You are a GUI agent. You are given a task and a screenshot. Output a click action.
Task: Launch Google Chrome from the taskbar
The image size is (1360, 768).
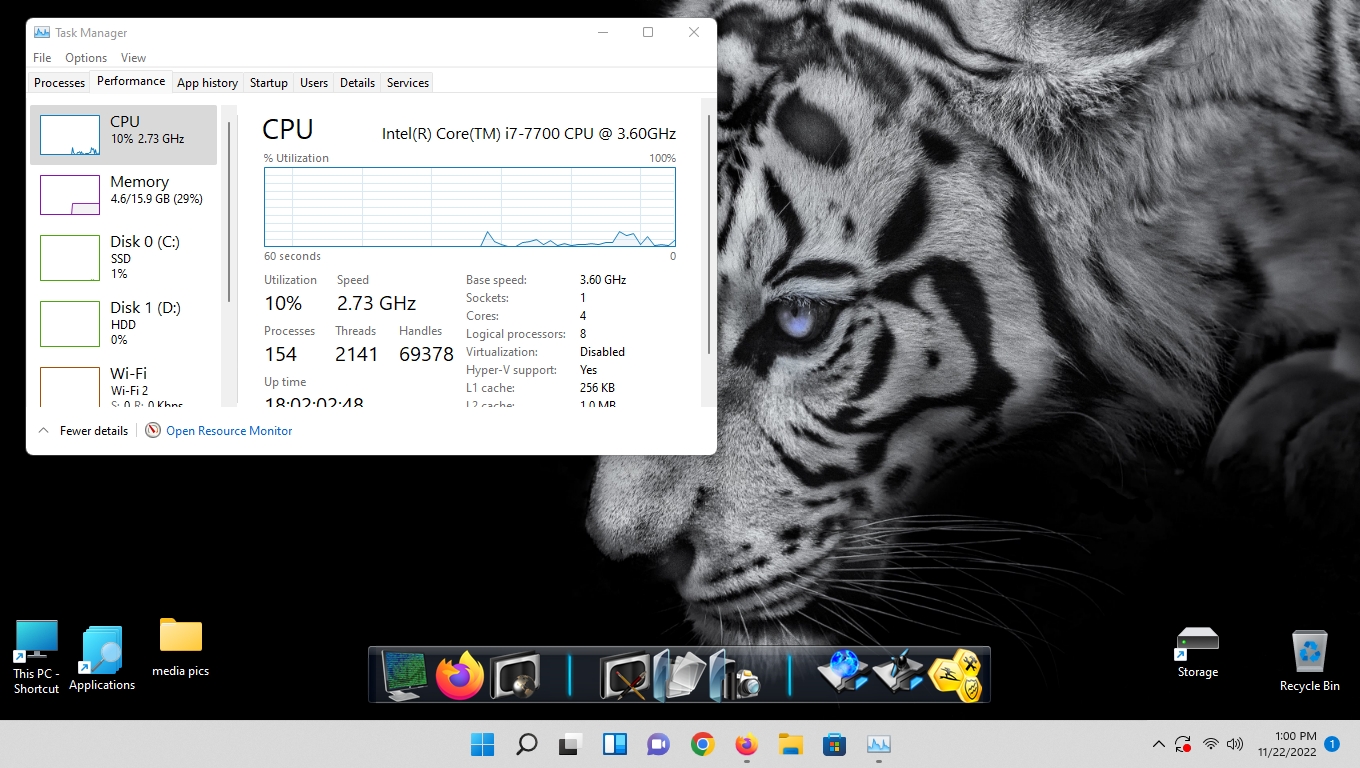(x=702, y=744)
